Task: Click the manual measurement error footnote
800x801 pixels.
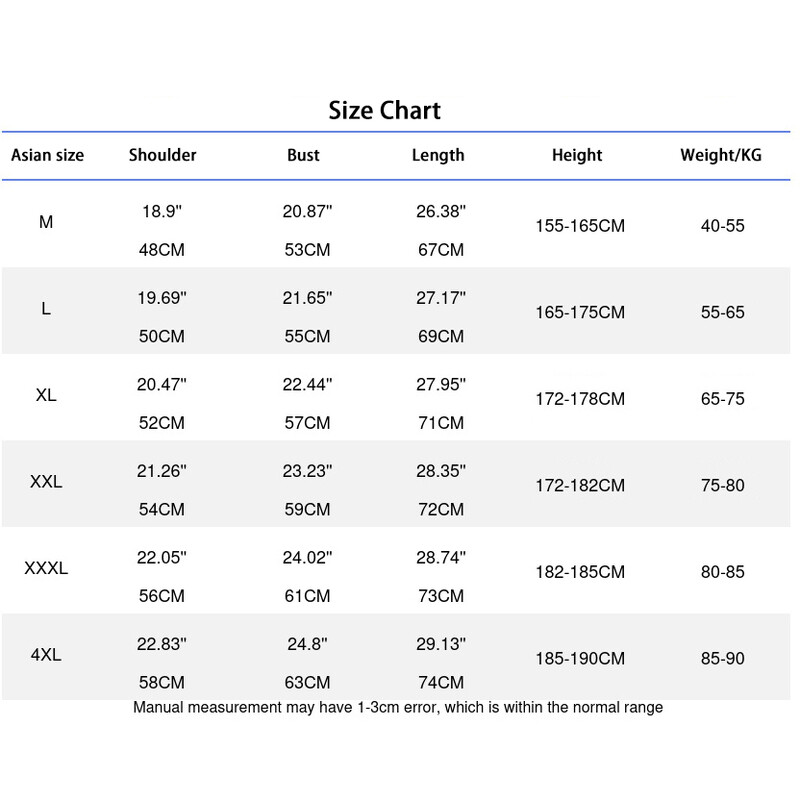Action: (397, 708)
